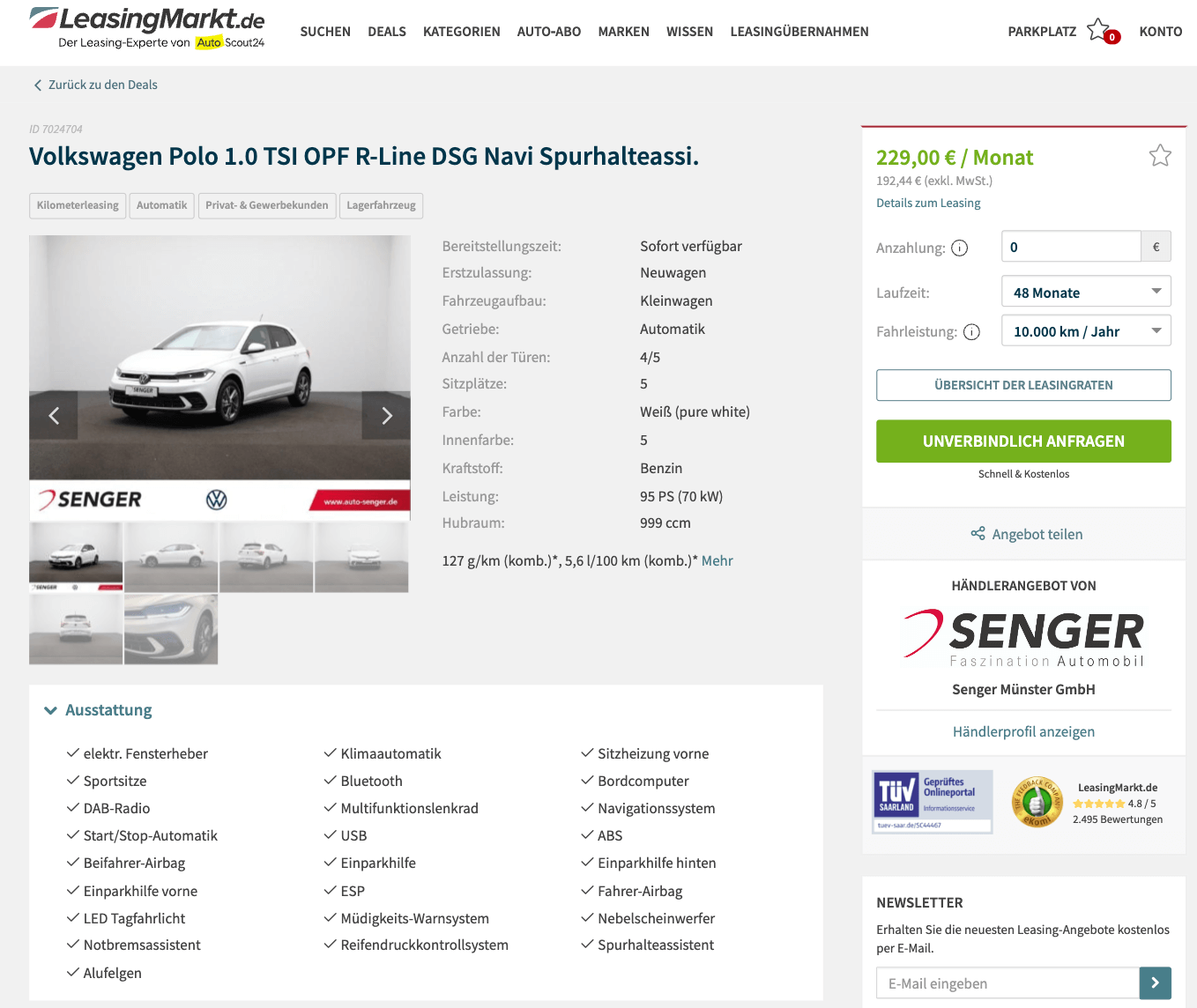Click 2.495 Bewertungen rating text
The width and height of the screenshot is (1197, 1008).
pyautogui.click(x=1118, y=819)
